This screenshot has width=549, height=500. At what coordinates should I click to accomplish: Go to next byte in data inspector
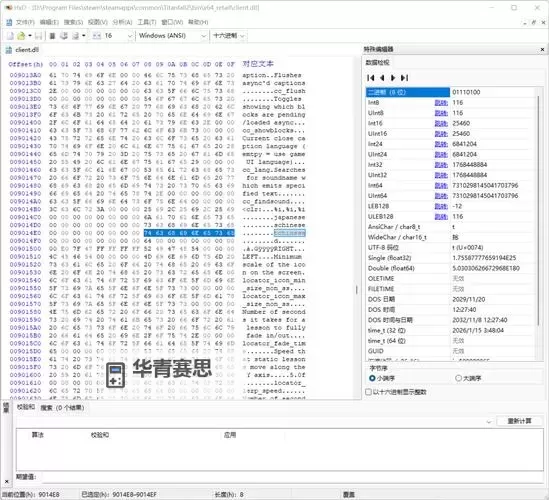click(x=393, y=78)
